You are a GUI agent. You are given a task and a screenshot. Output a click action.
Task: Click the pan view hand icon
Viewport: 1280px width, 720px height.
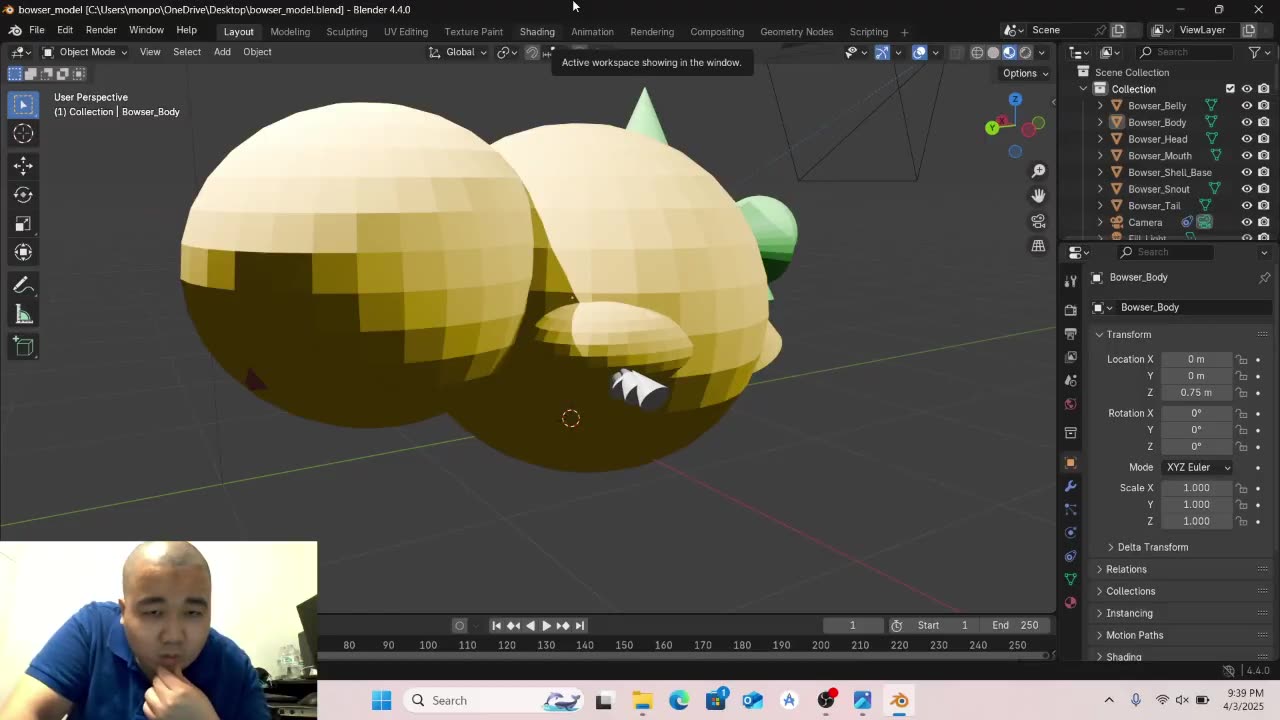1038,196
